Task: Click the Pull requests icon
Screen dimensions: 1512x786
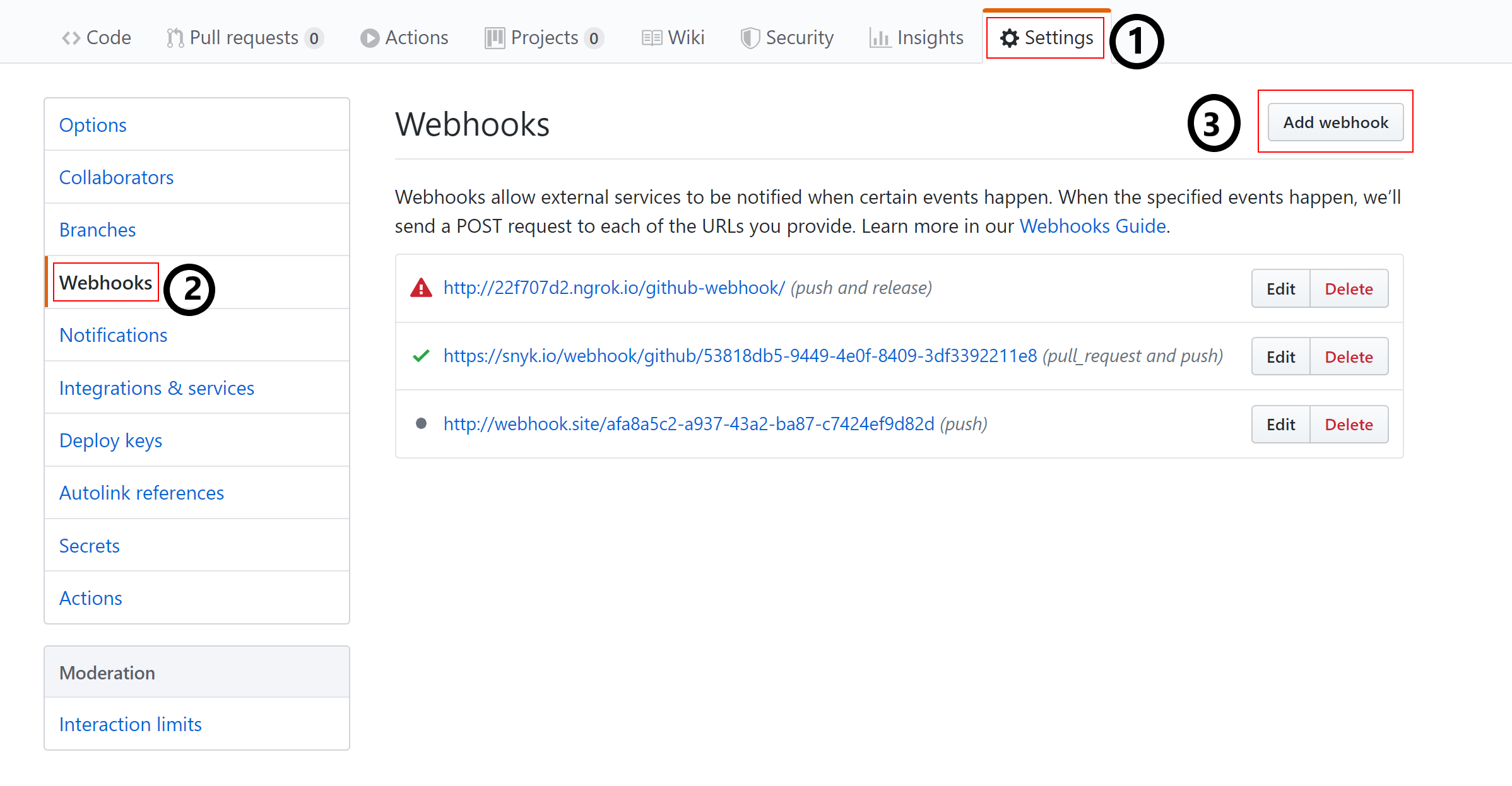Action: (x=175, y=38)
